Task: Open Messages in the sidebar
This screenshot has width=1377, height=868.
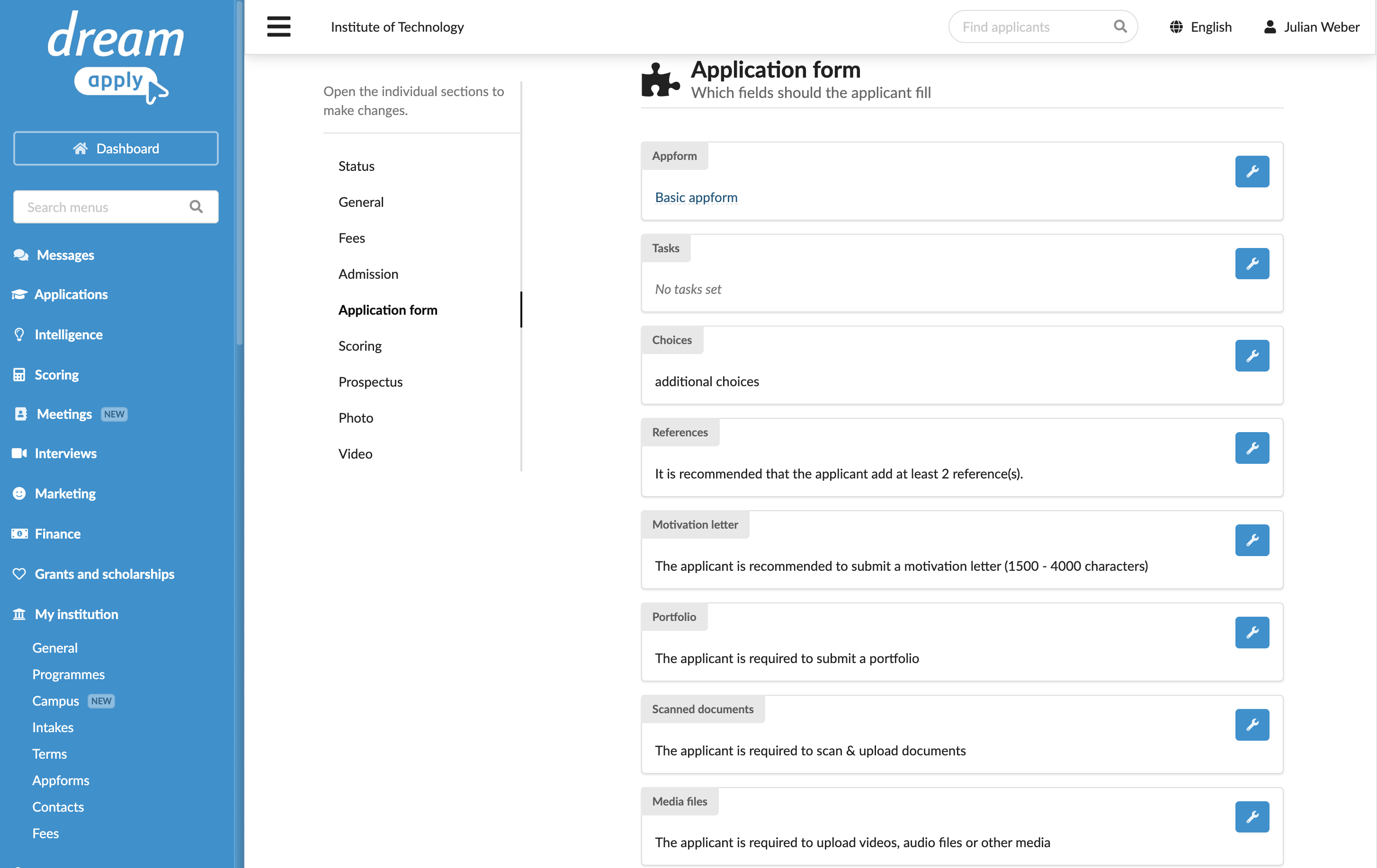Action: coord(65,255)
